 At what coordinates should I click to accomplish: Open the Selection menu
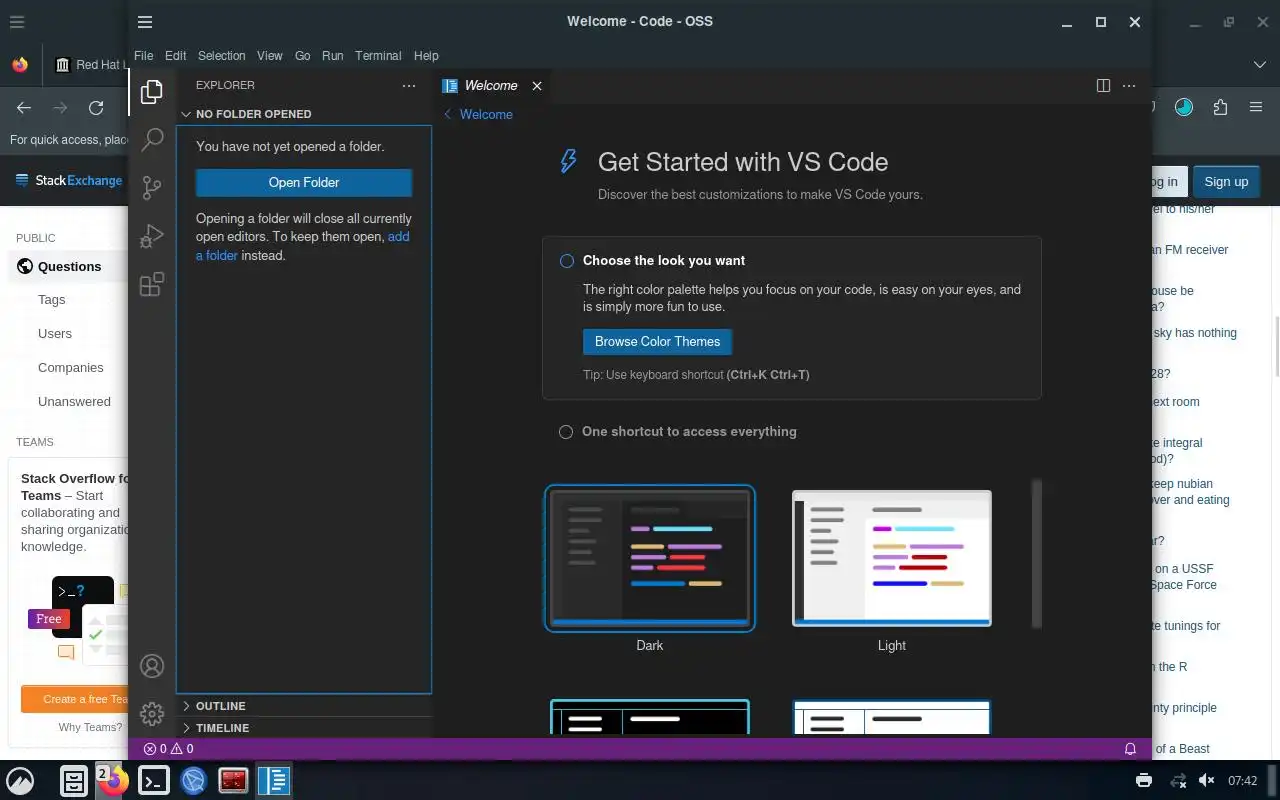pos(221,56)
